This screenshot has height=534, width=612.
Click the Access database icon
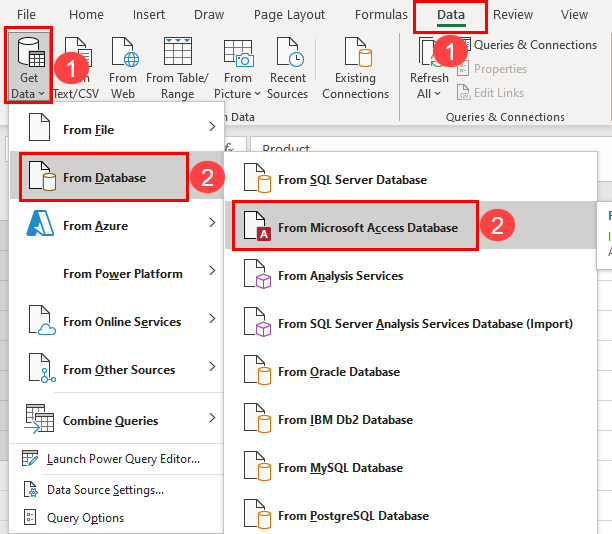pos(257,226)
